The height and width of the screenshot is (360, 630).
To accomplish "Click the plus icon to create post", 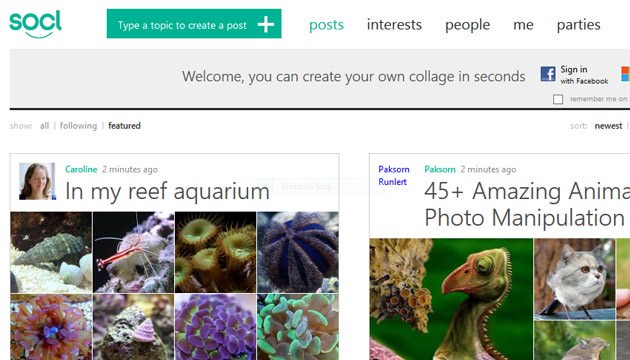I will pyautogui.click(x=266, y=25).
